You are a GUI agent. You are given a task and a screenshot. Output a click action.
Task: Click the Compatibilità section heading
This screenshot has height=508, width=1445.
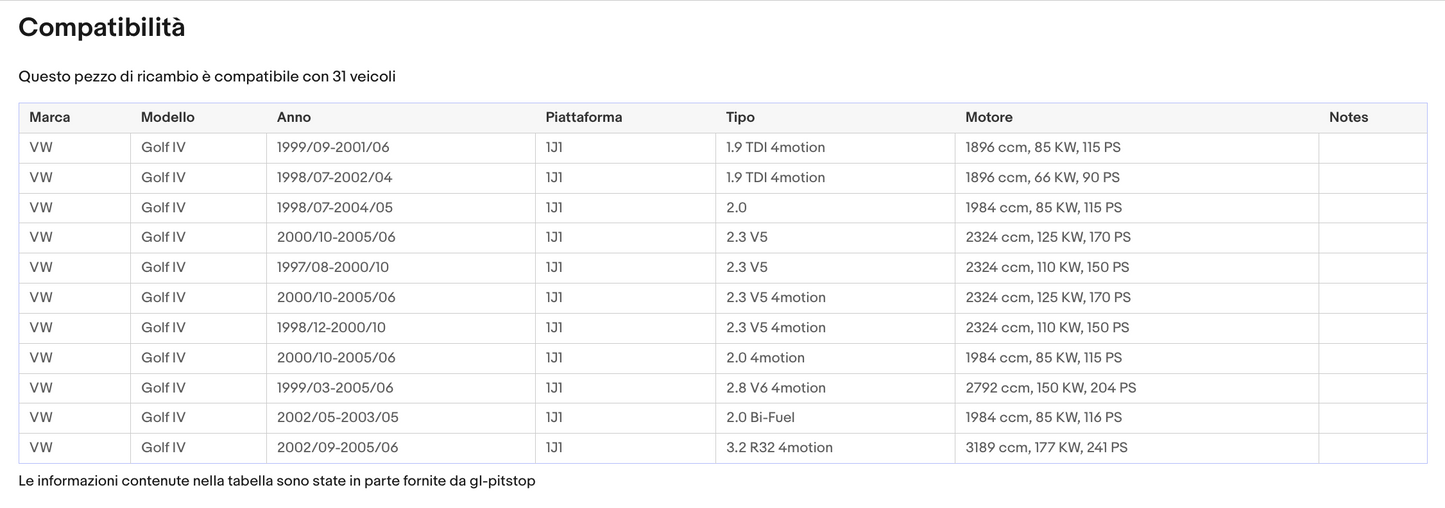coord(102,28)
